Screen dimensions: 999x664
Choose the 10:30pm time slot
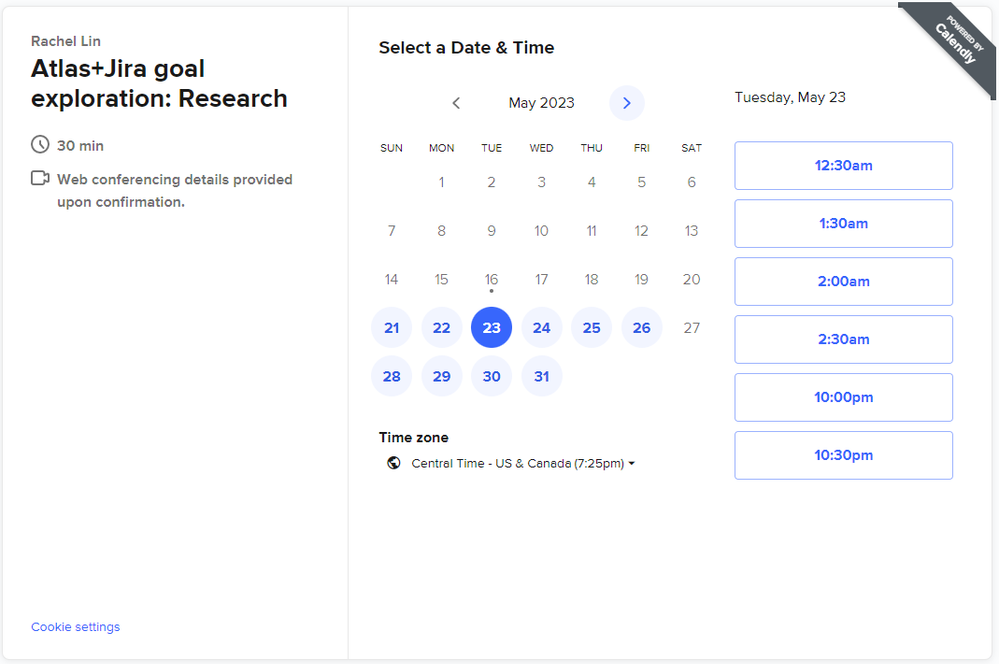point(844,456)
